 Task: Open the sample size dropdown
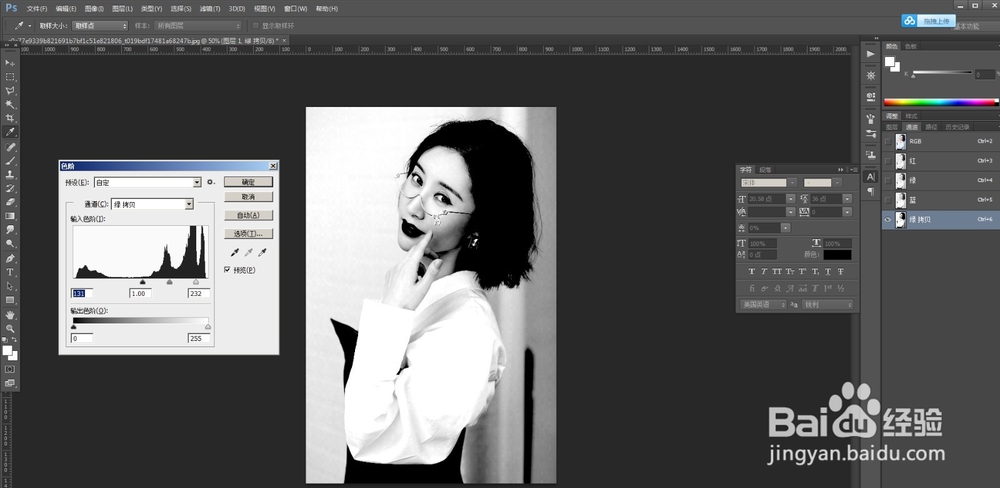point(99,26)
